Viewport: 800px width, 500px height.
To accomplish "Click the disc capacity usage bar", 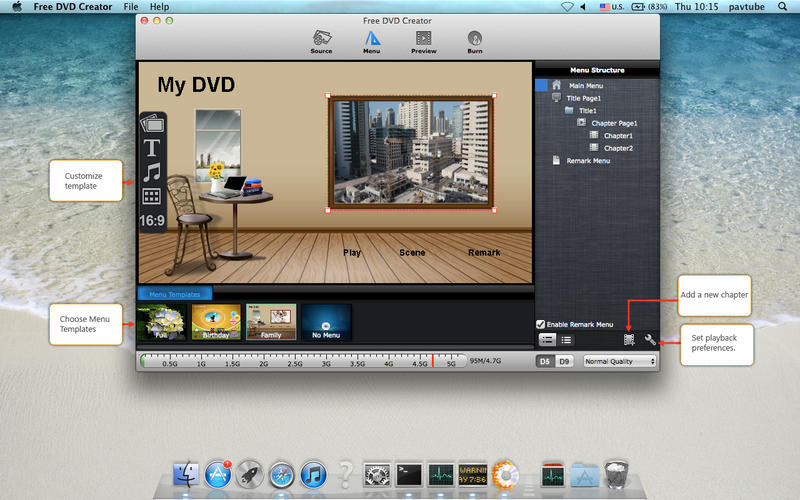I will click(x=304, y=361).
